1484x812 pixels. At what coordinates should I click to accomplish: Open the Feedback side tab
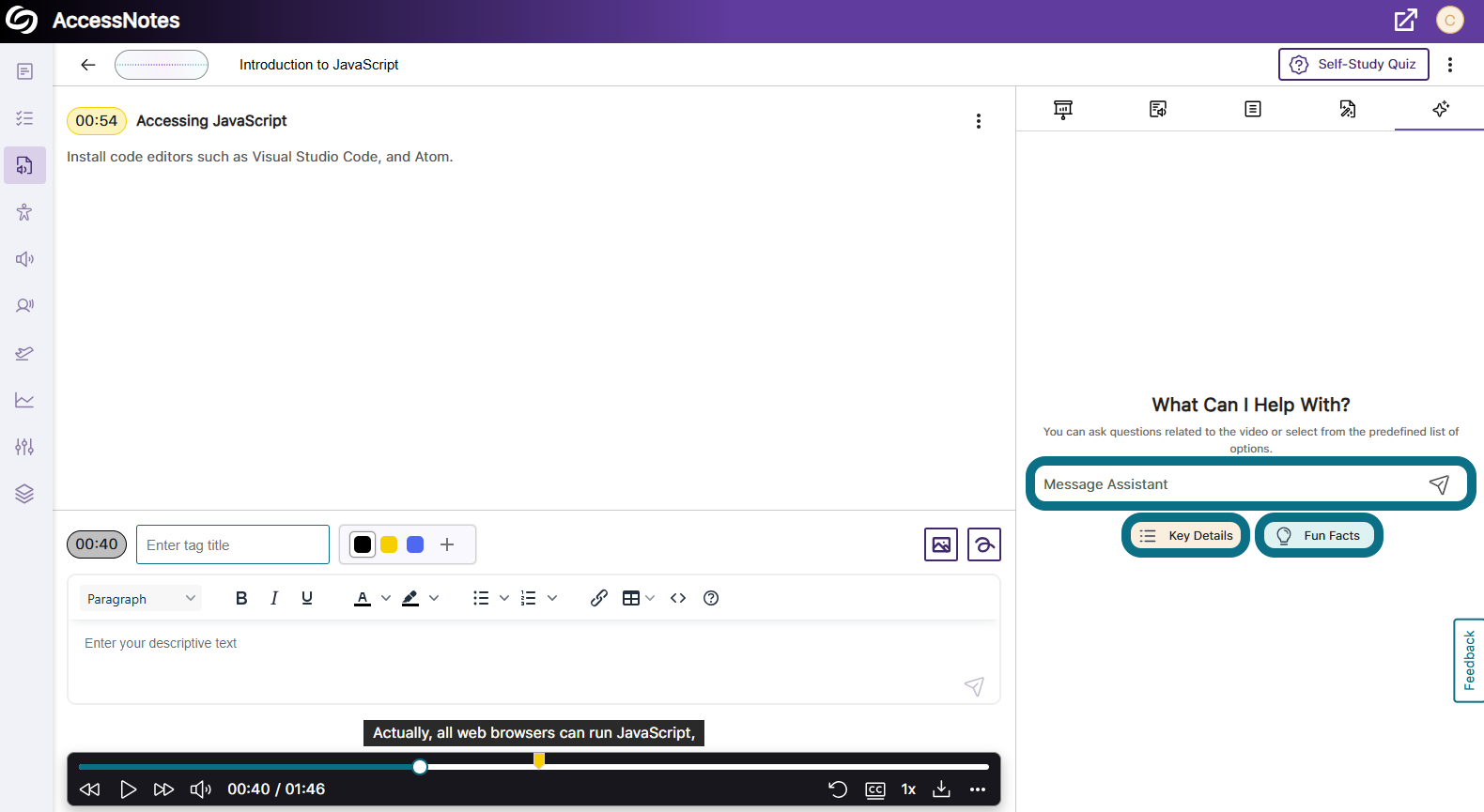point(1469,660)
